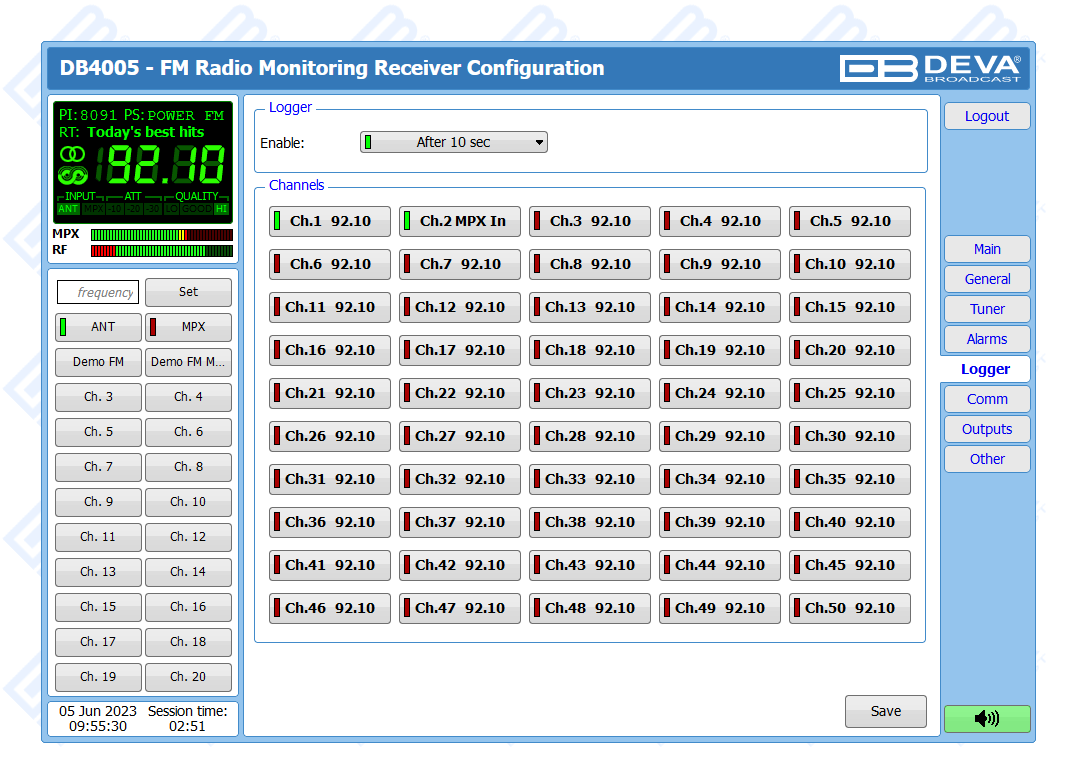Click the DEVA Broadcast logo
Image resolution: width=1077 pixels, height=784 pixels.
[x=930, y=68]
